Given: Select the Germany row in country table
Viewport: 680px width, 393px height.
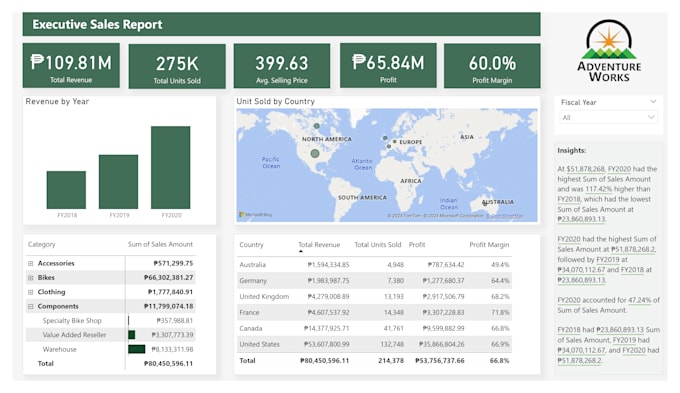Looking at the screenshot, I should coord(374,281).
